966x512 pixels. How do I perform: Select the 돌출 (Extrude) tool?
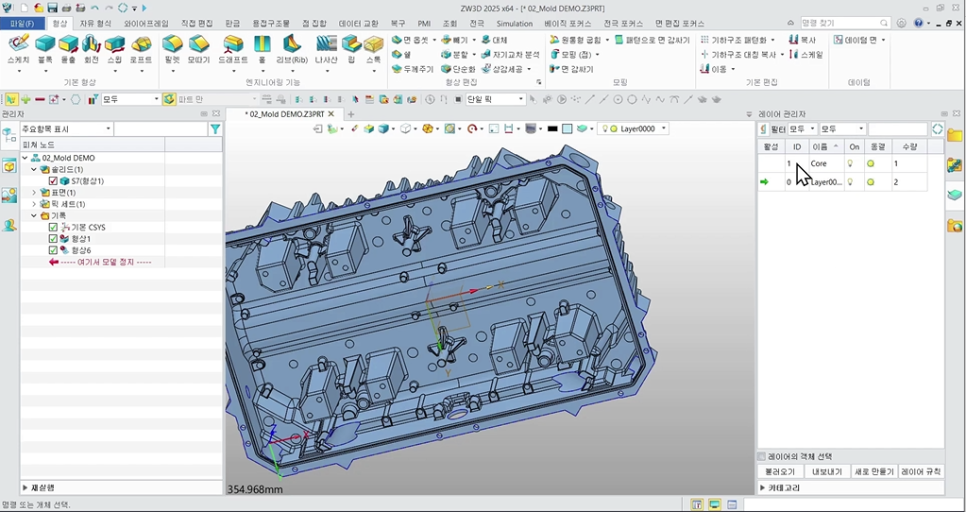point(68,44)
